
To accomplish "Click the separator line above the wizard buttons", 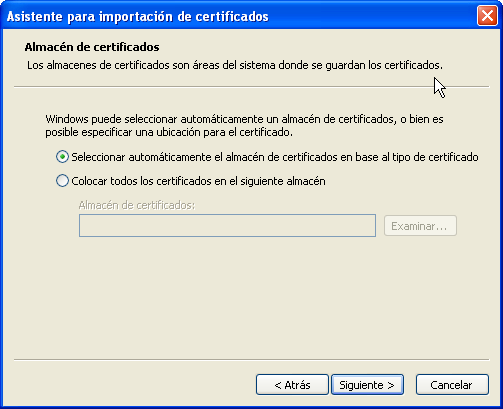I will tap(252, 360).
